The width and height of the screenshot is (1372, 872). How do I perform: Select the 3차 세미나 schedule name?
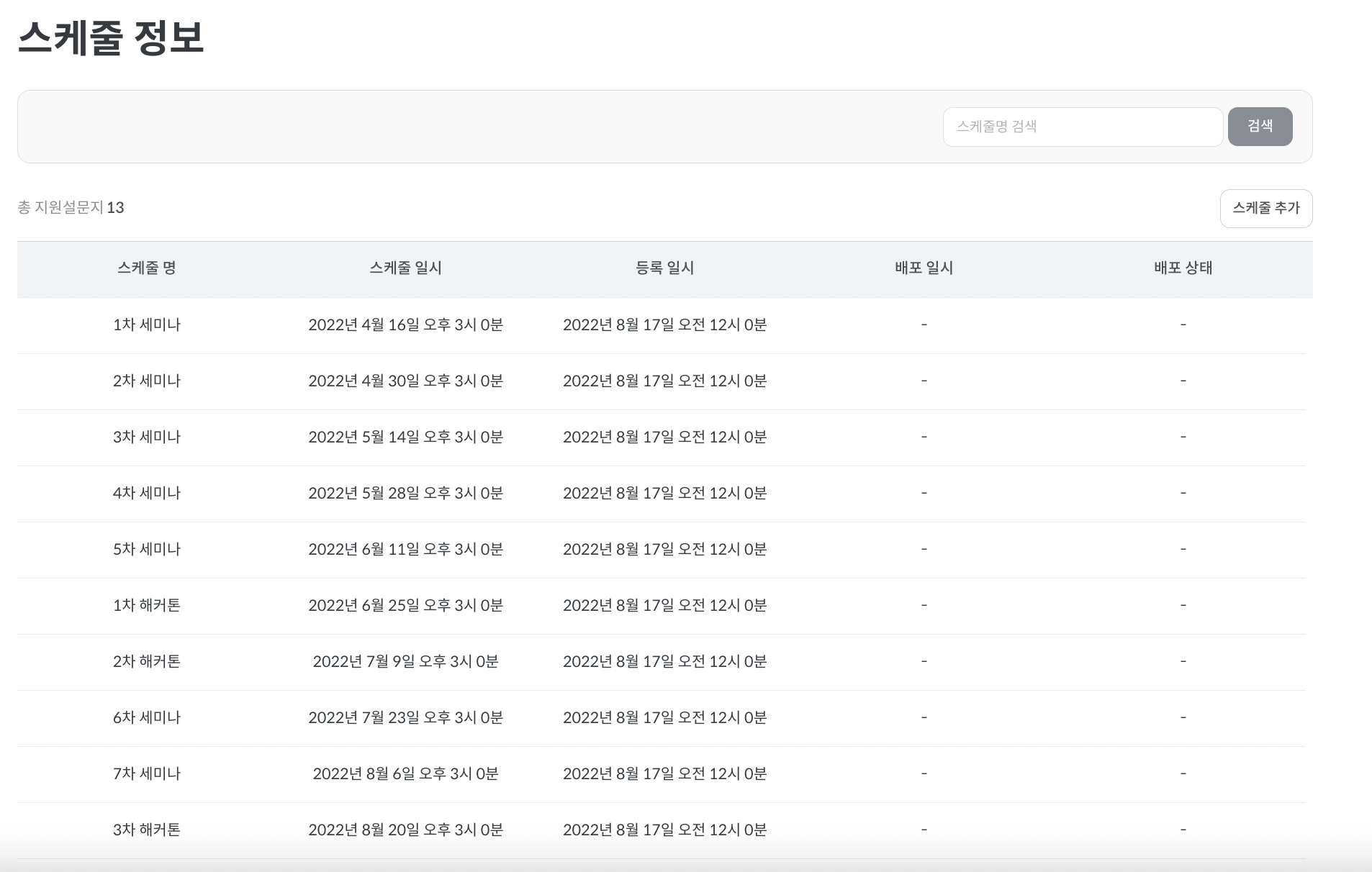pos(147,437)
